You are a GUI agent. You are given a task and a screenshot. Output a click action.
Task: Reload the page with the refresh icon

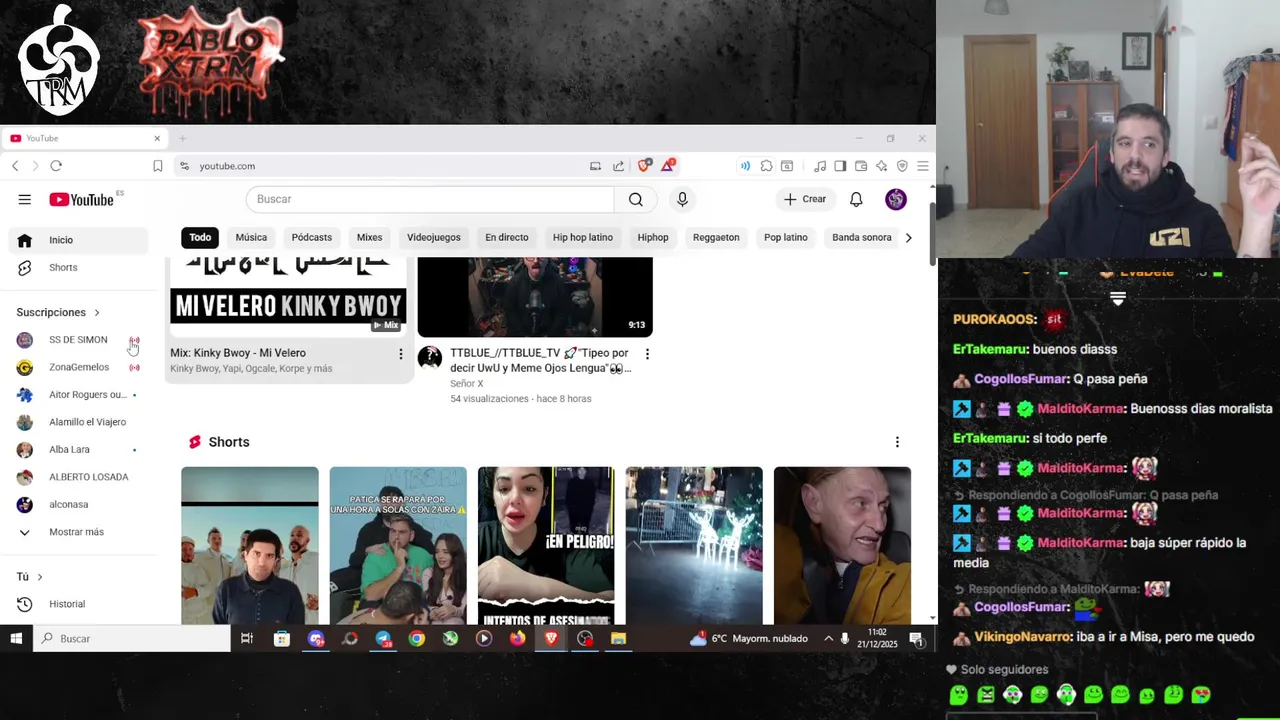coord(56,166)
